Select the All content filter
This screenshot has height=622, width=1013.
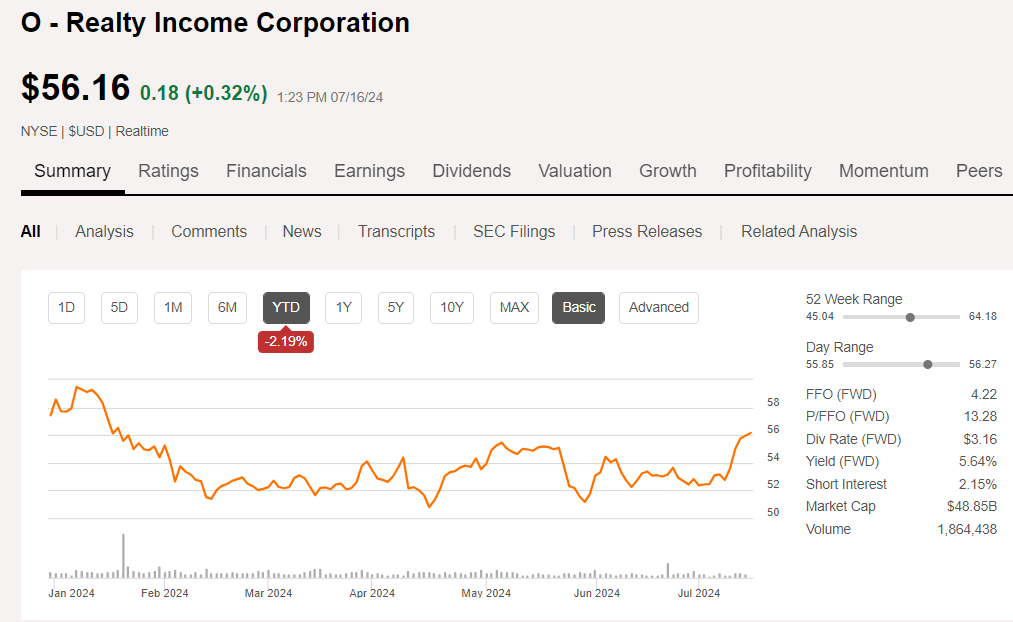pyautogui.click(x=31, y=231)
